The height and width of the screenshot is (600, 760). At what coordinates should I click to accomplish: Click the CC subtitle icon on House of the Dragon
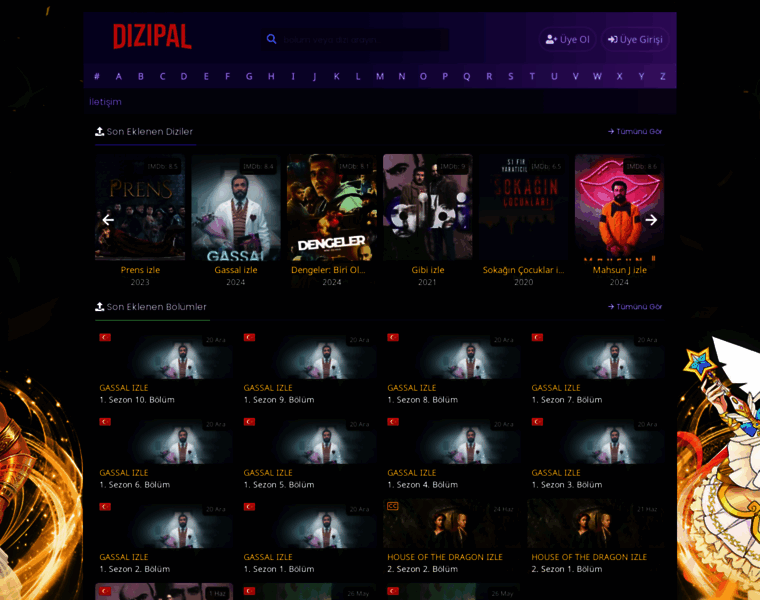(x=393, y=506)
